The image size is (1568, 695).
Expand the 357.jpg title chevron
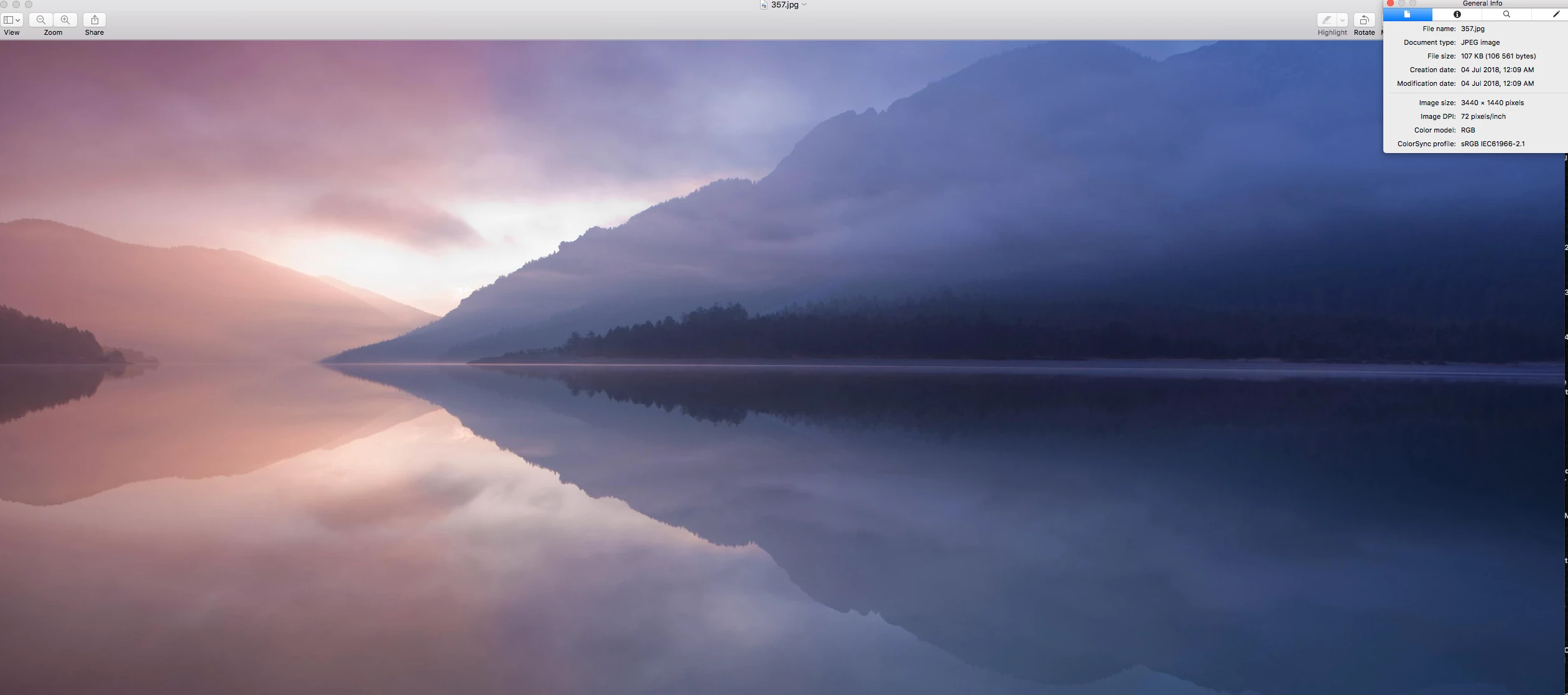[805, 5]
